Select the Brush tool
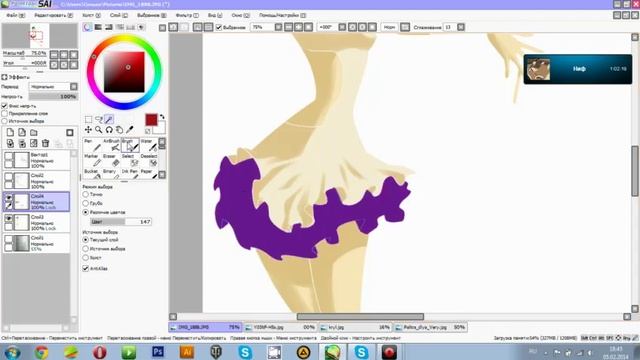This screenshot has width=640, height=360. (130, 145)
